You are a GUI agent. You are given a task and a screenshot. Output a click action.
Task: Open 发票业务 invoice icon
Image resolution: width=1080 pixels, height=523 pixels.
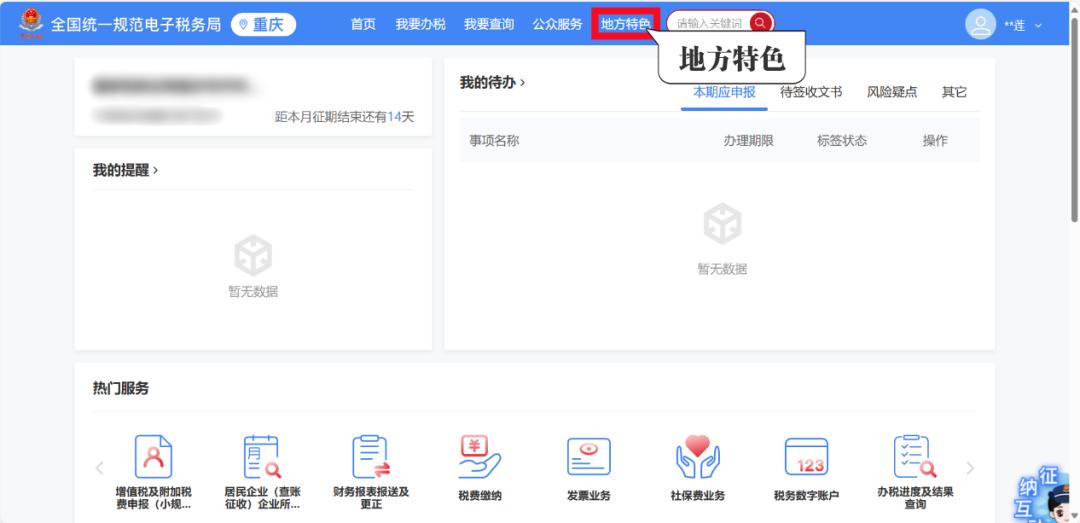588,458
